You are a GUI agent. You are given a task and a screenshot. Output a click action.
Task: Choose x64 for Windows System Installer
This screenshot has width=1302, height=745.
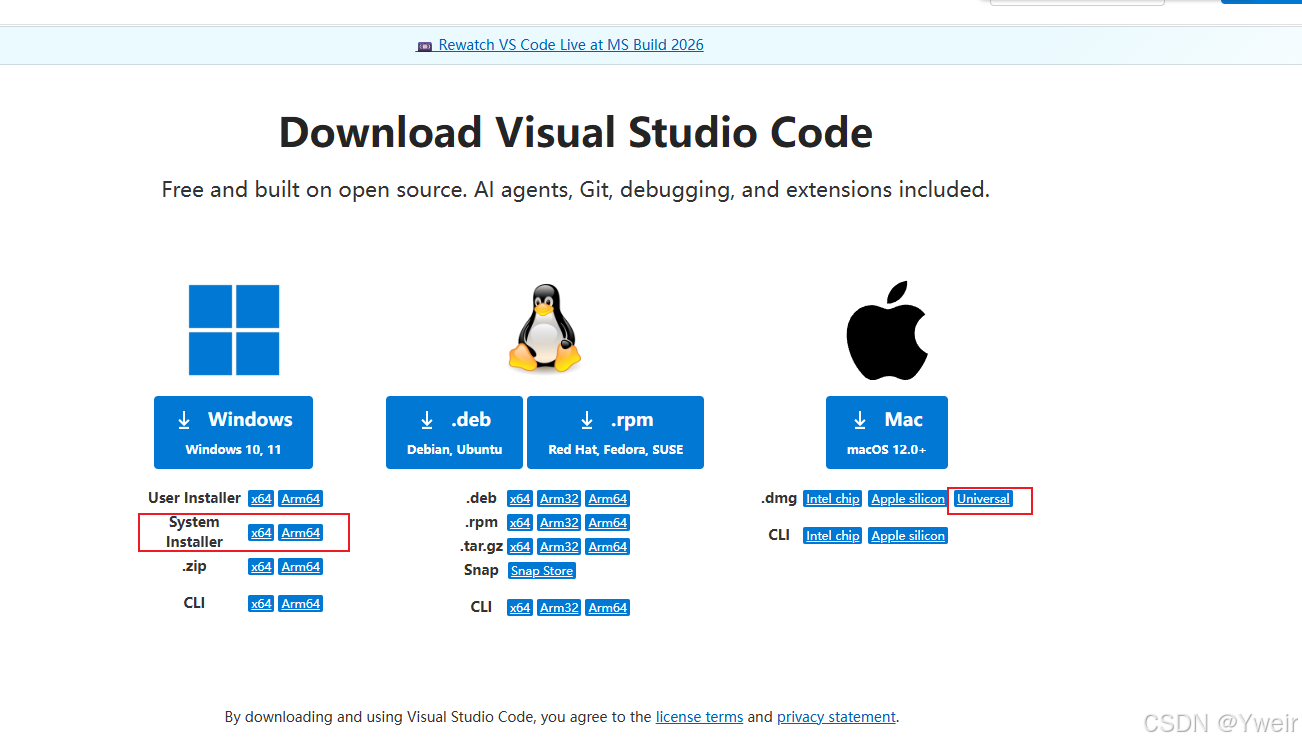(261, 533)
